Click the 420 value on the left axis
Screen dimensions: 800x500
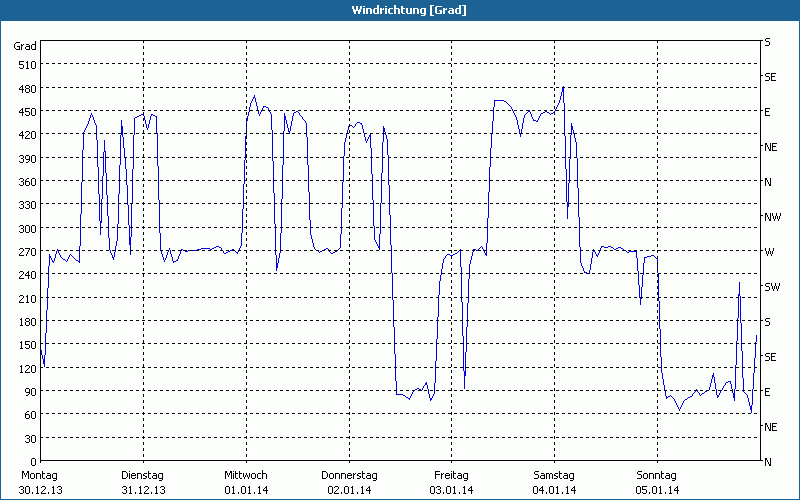(25, 135)
